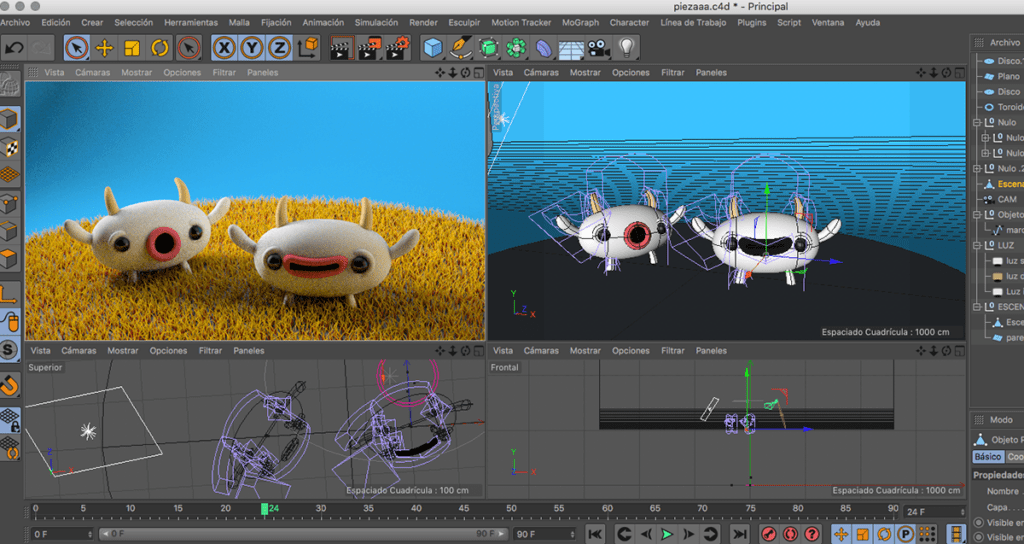Open the Plugins menu
This screenshot has width=1024, height=544.
tap(752, 22)
